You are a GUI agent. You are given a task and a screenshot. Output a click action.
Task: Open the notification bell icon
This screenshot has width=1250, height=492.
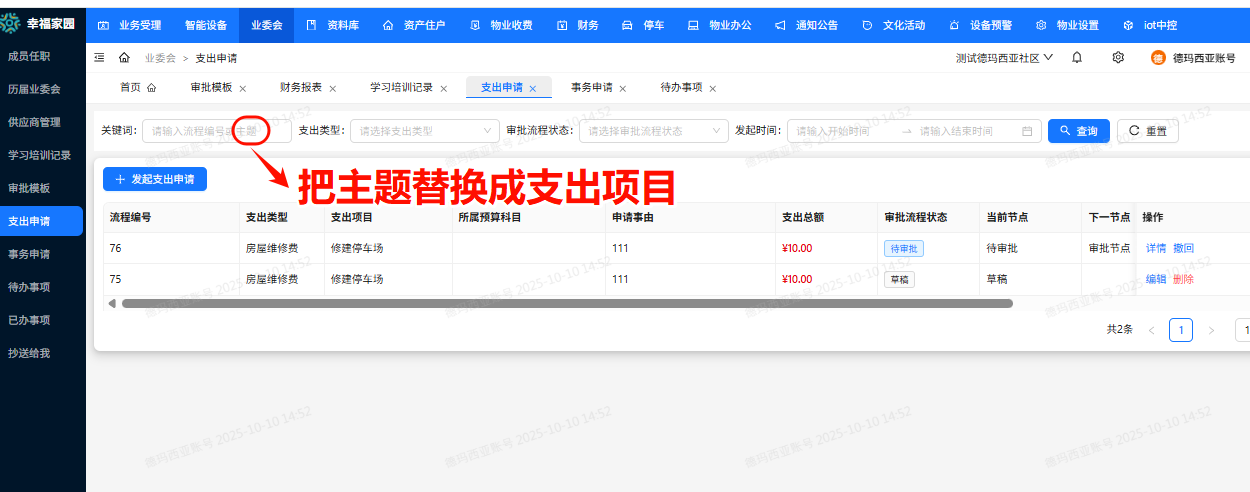pos(1077,58)
